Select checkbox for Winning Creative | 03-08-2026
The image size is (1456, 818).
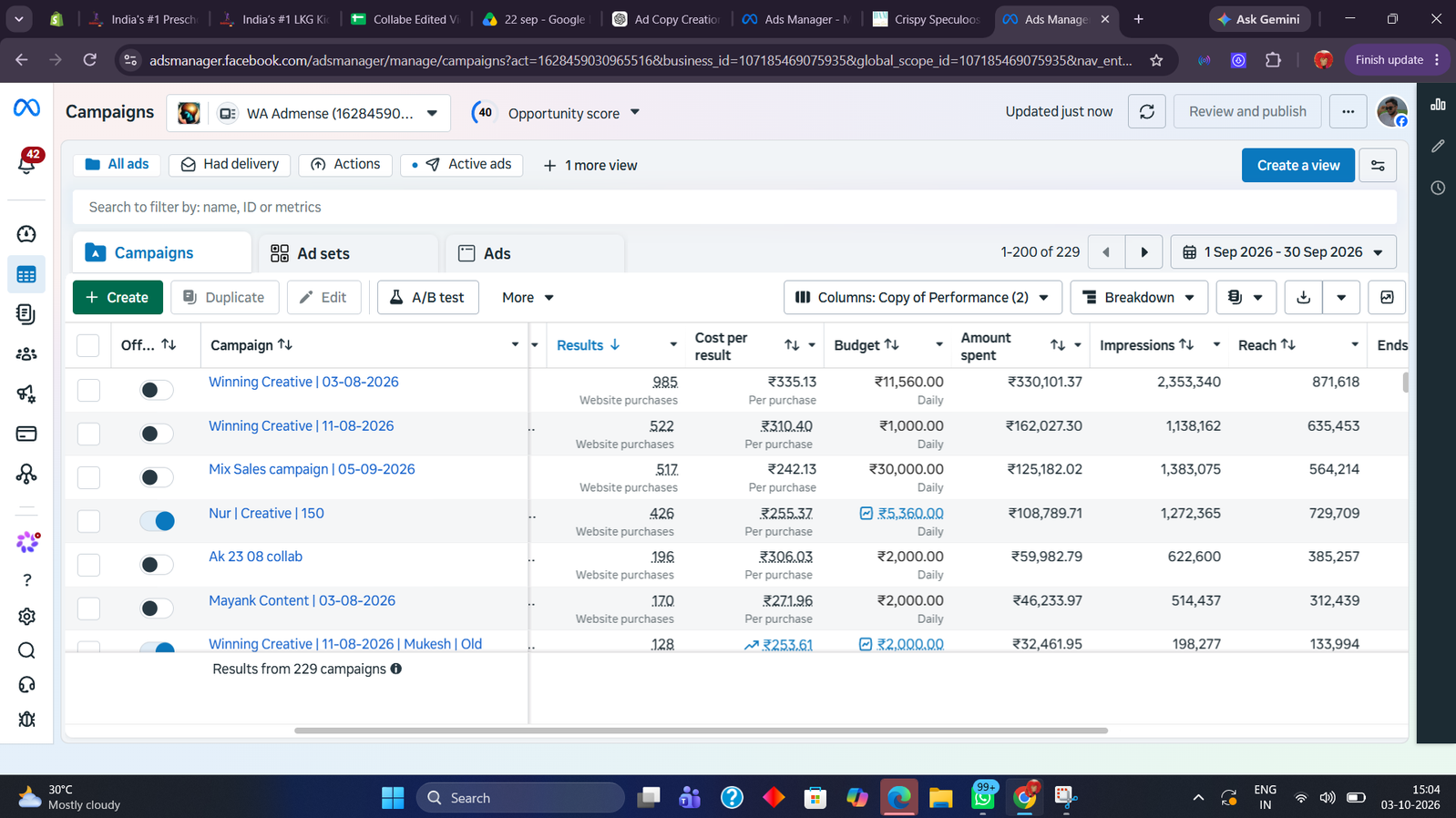(88, 390)
